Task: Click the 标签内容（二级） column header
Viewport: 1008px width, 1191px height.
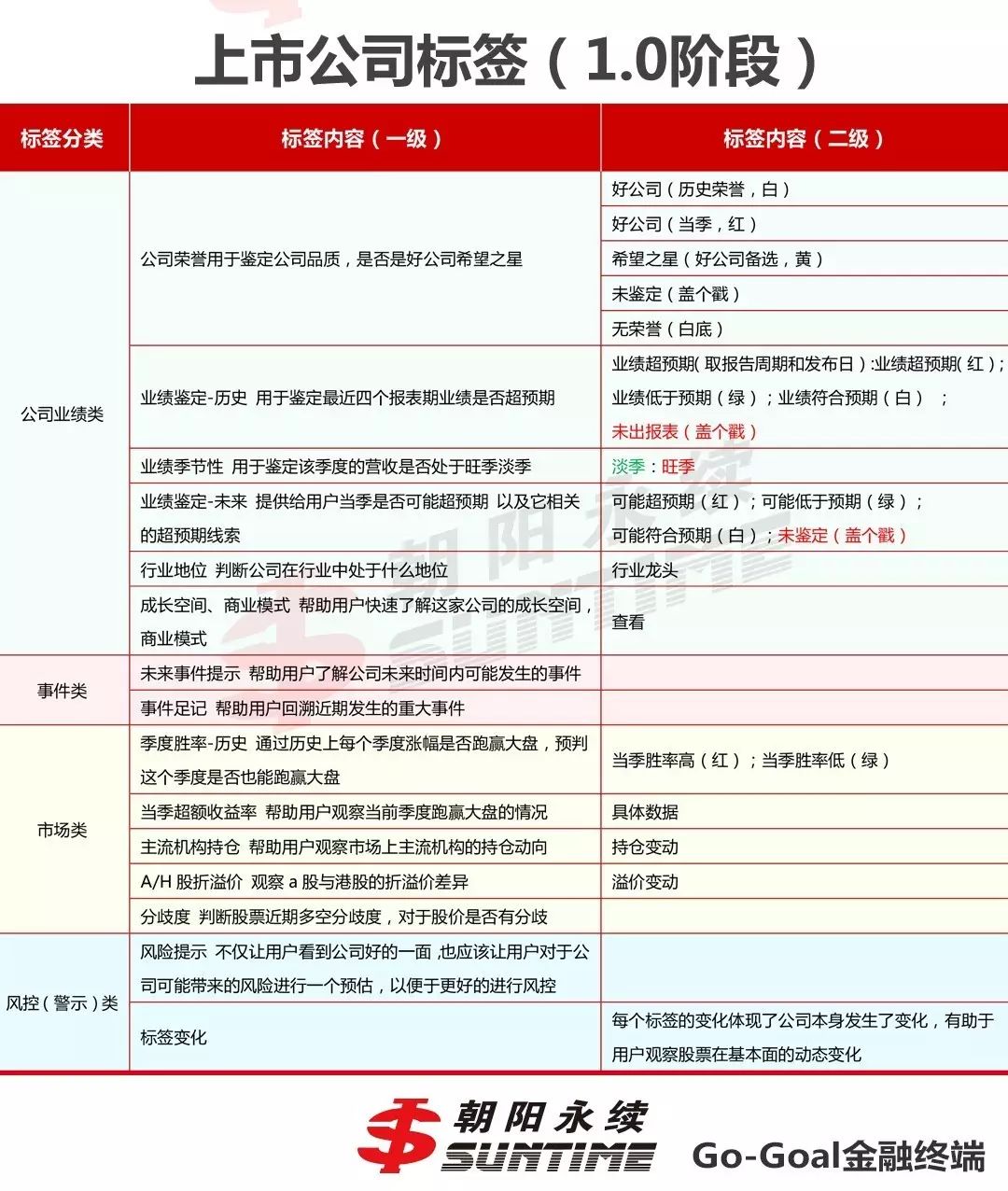Action: point(805,139)
